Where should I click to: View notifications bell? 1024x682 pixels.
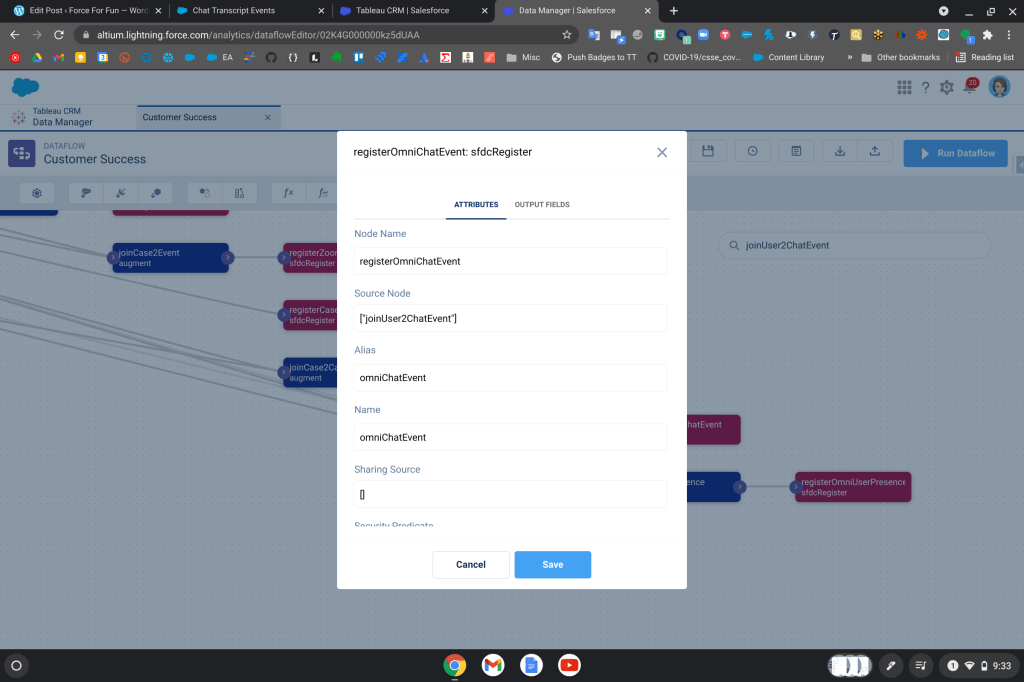(968, 88)
